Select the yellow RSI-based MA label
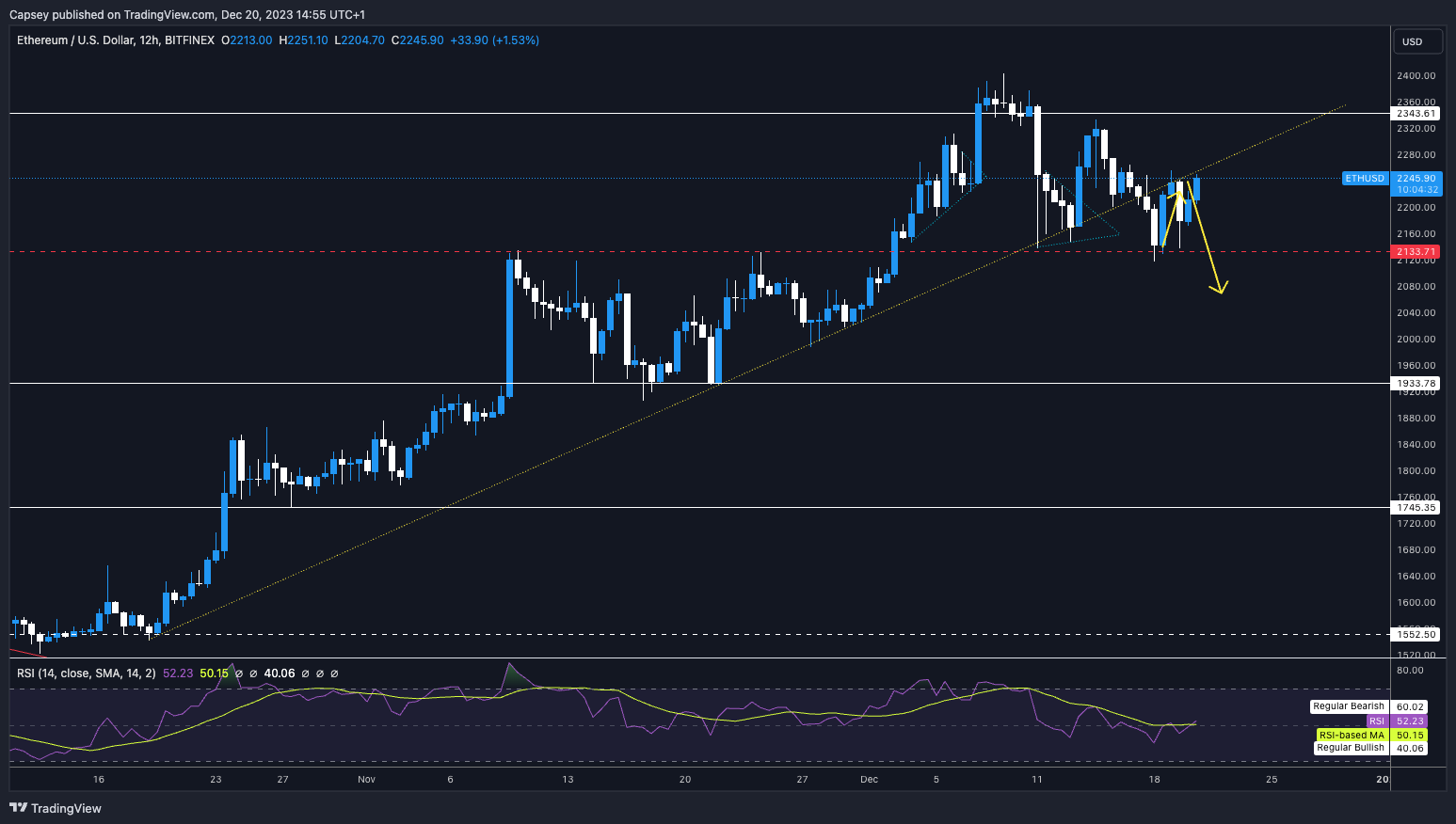Image resolution: width=1456 pixels, height=824 pixels. 1352,735
